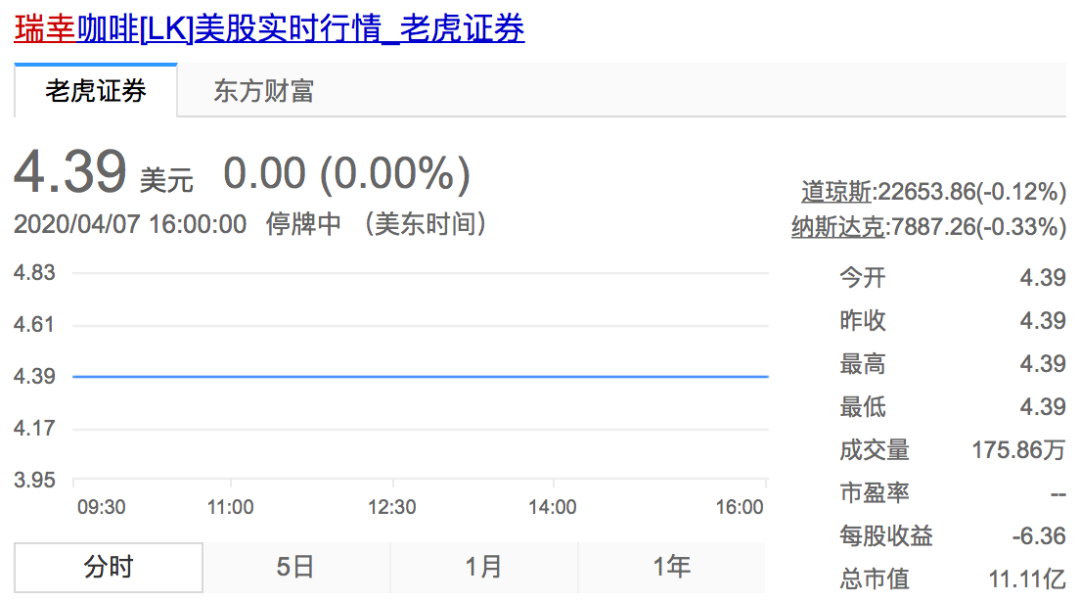
Task: Select the 1月 chart period
Action: click(x=484, y=567)
